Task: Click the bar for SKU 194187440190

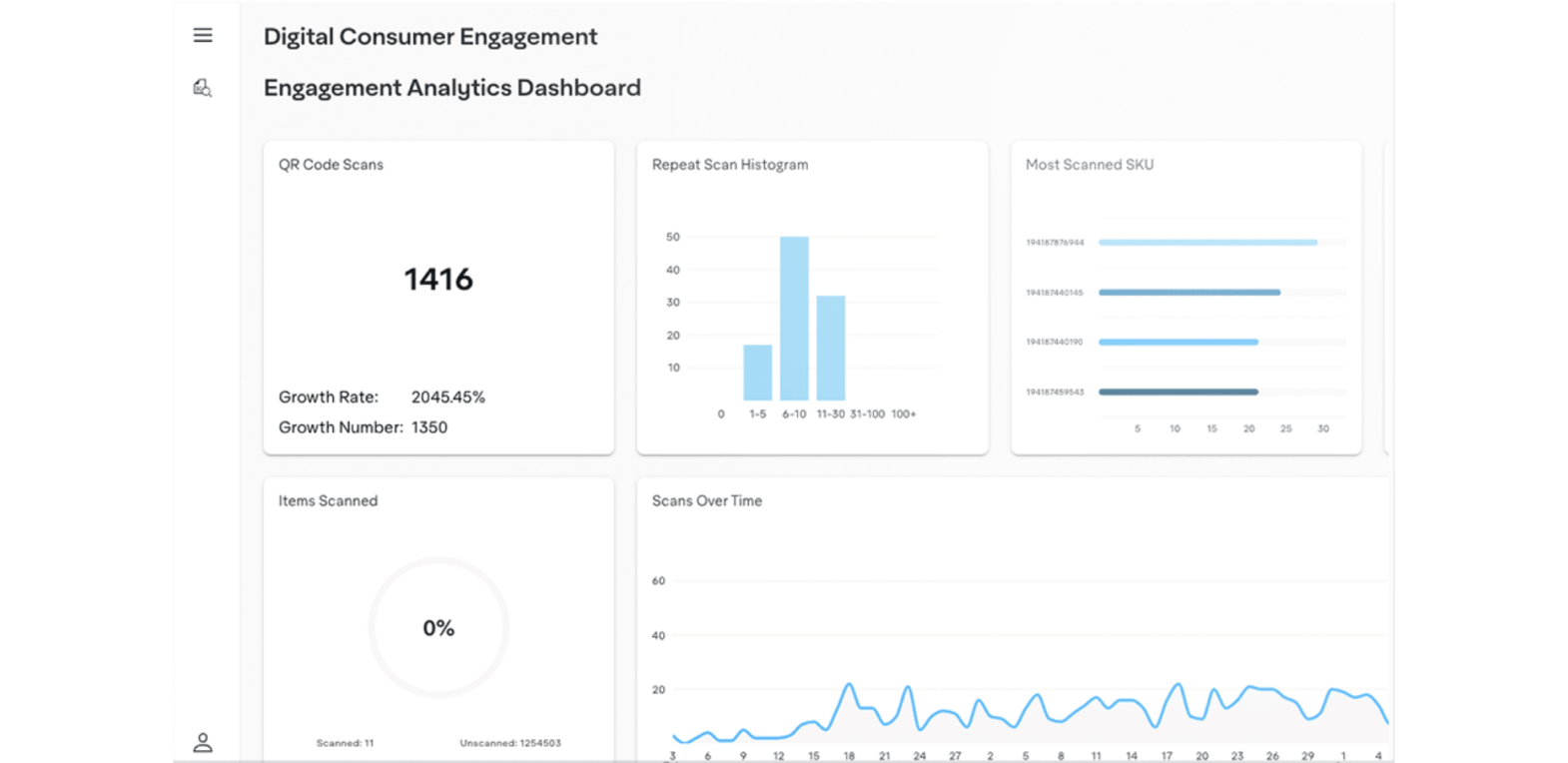Action: [x=1177, y=342]
